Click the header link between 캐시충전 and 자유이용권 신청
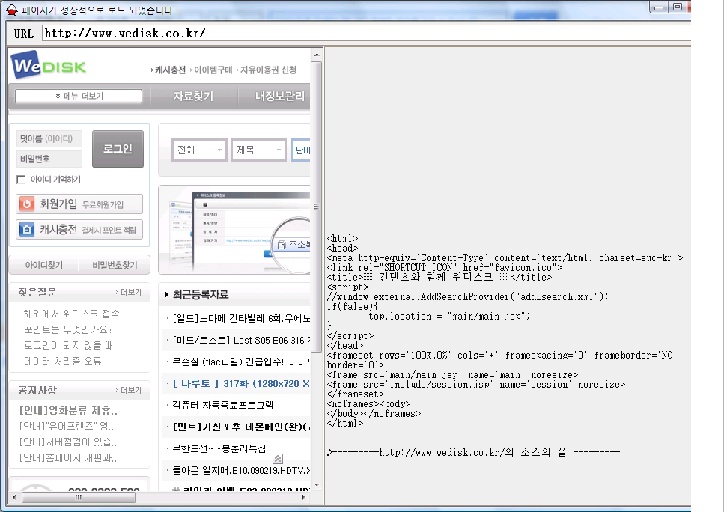 pyautogui.click(x=211, y=70)
